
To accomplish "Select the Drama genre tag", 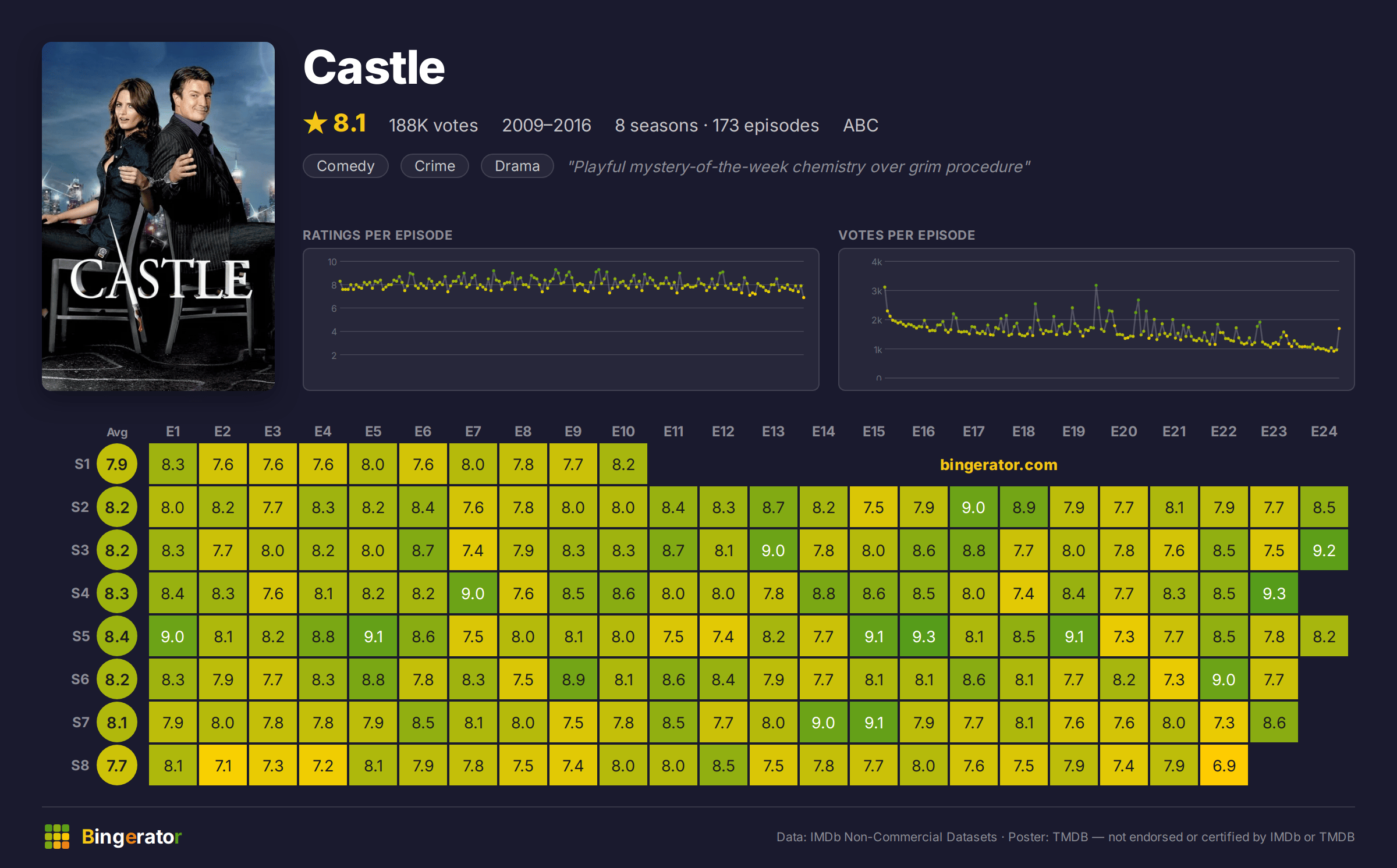I will (517, 166).
